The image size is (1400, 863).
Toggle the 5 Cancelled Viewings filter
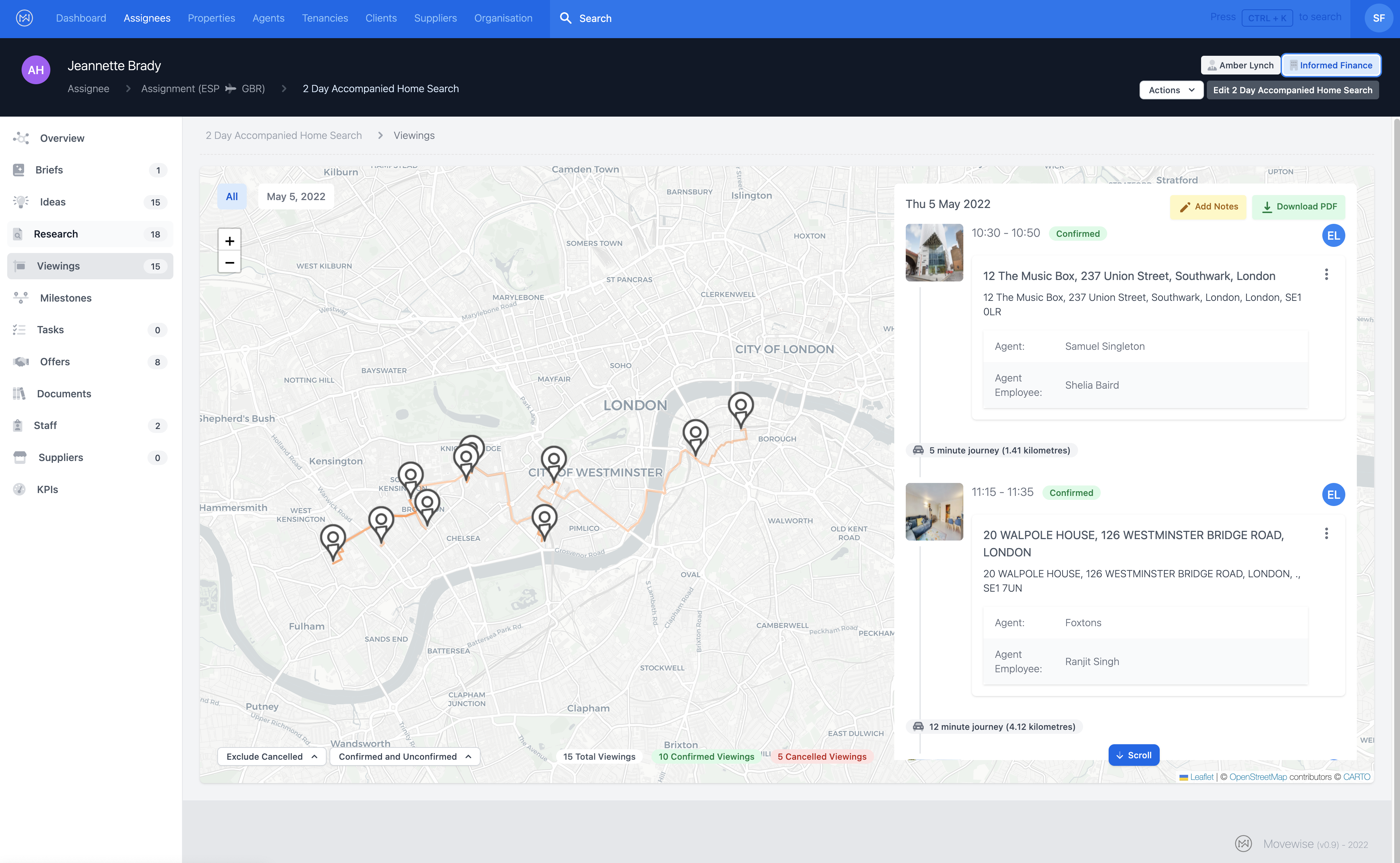pos(822,756)
